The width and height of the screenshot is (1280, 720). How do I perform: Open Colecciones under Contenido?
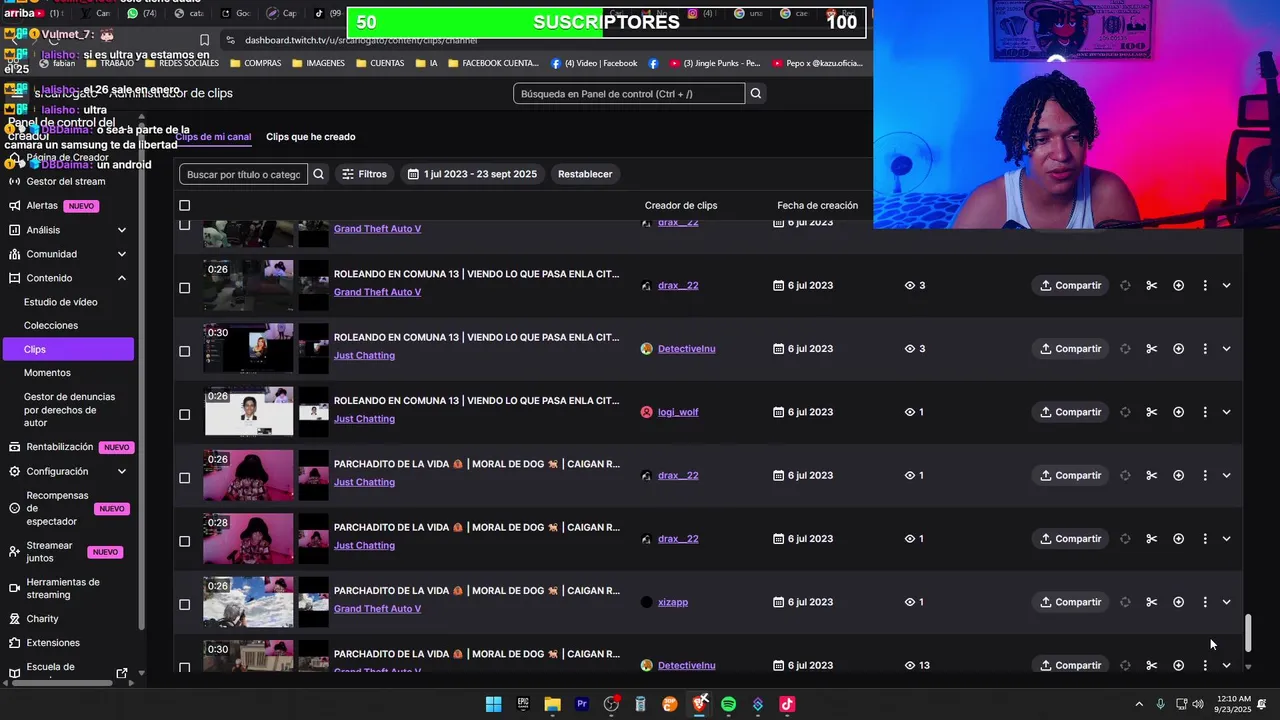tap(51, 325)
